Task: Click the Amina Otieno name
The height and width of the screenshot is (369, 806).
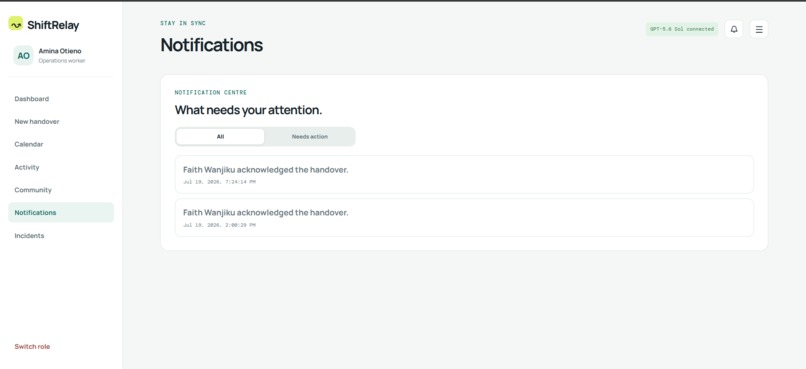Action: (x=60, y=51)
